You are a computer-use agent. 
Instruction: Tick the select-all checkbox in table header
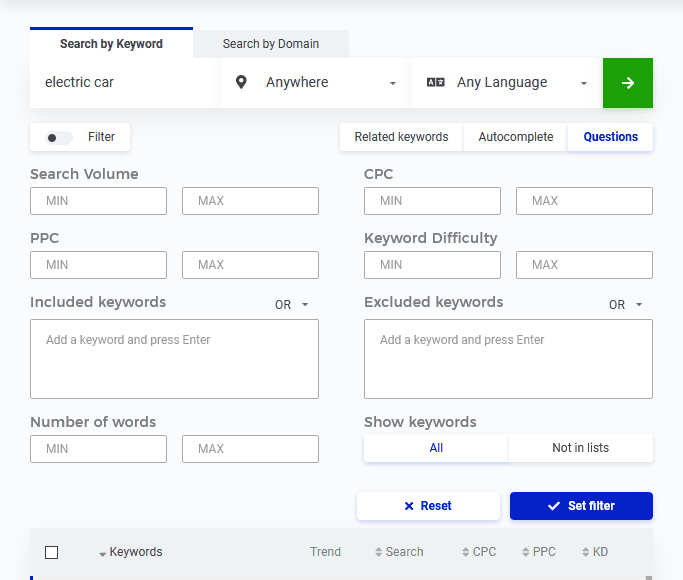pyautogui.click(x=51, y=552)
